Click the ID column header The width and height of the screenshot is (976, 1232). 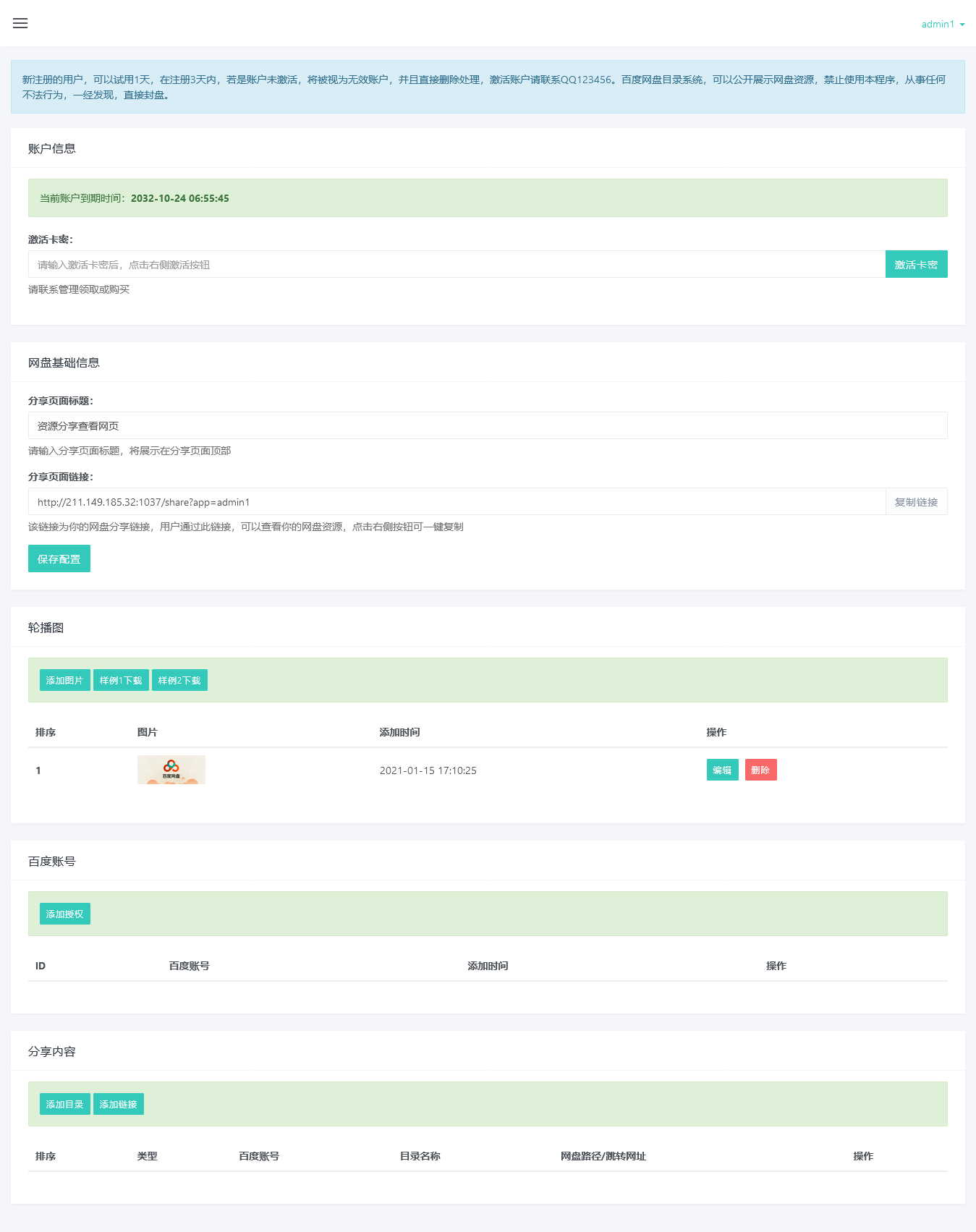pyautogui.click(x=41, y=966)
